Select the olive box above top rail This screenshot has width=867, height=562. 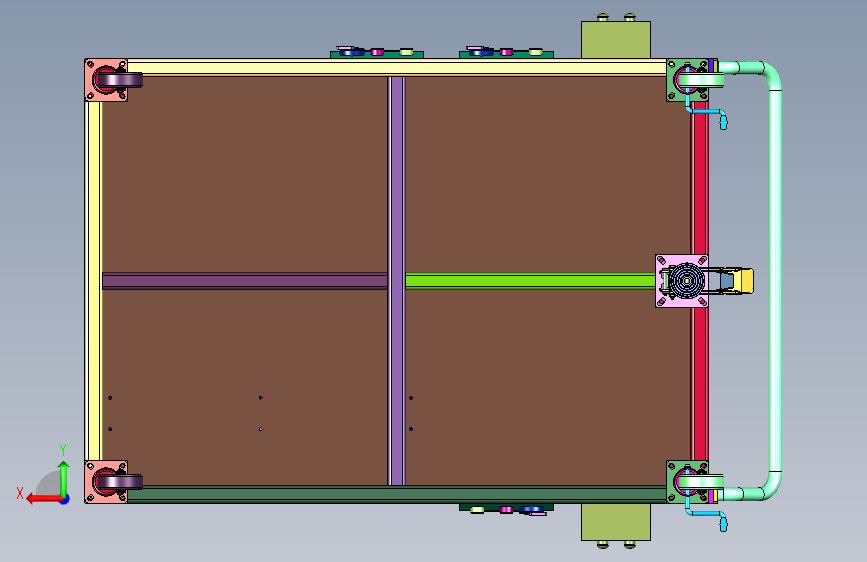tap(616, 40)
